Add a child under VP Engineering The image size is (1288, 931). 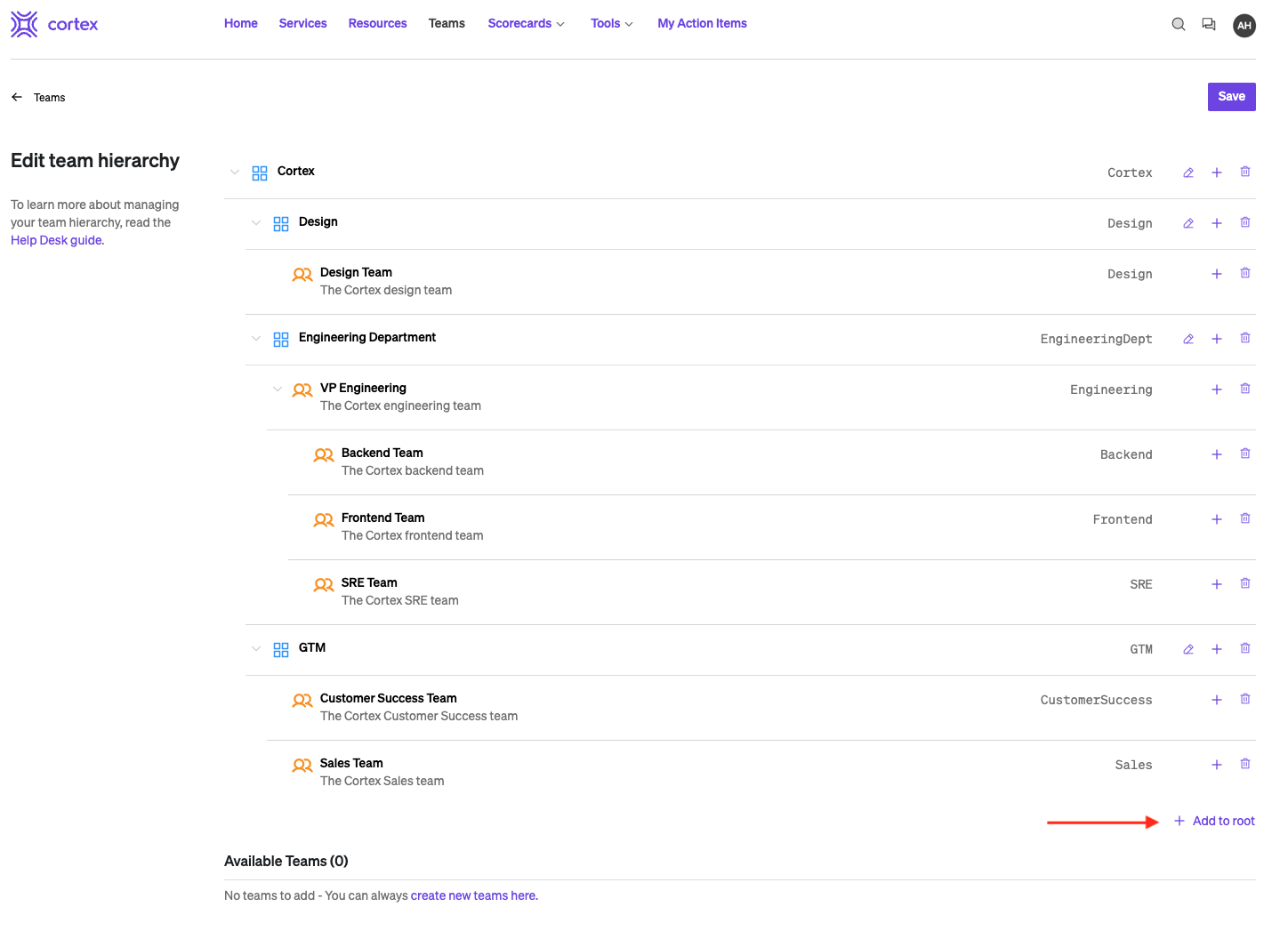click(1217, 389)
